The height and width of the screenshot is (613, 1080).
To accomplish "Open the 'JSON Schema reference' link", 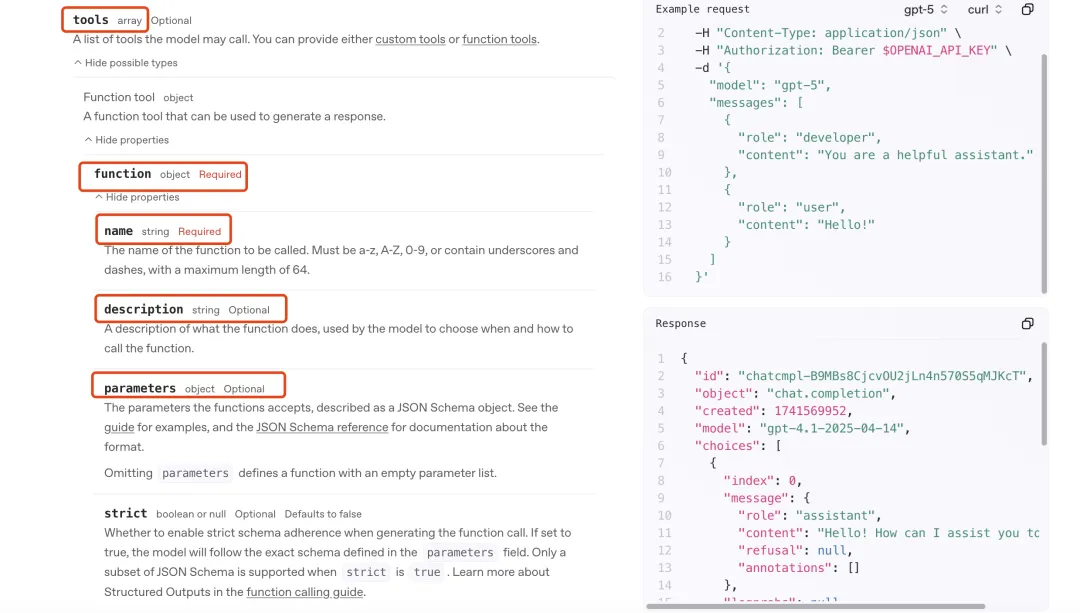I will [322, 427].
